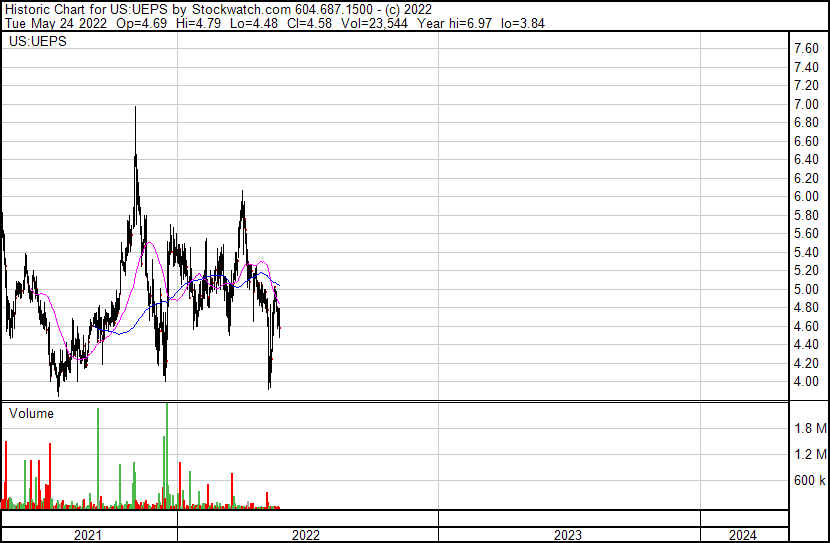Click the lo=3.84 year low value
Screen dimensions: 830x543
pyautogui.click(x=523, y=23)
